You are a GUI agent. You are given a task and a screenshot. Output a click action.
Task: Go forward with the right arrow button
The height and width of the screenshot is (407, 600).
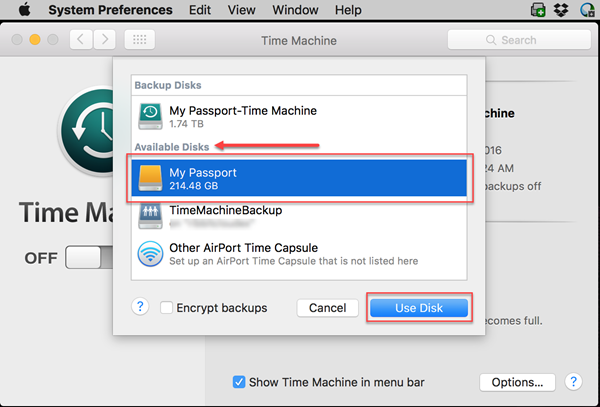[x=104, y=39]
